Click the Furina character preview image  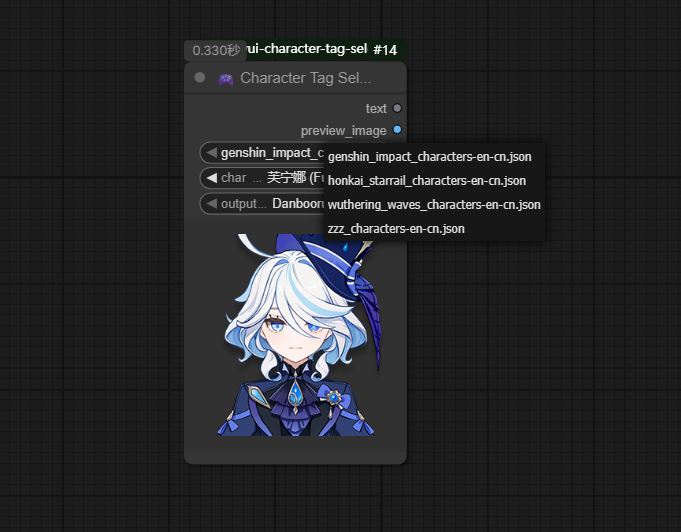click(x=298, y=335)
